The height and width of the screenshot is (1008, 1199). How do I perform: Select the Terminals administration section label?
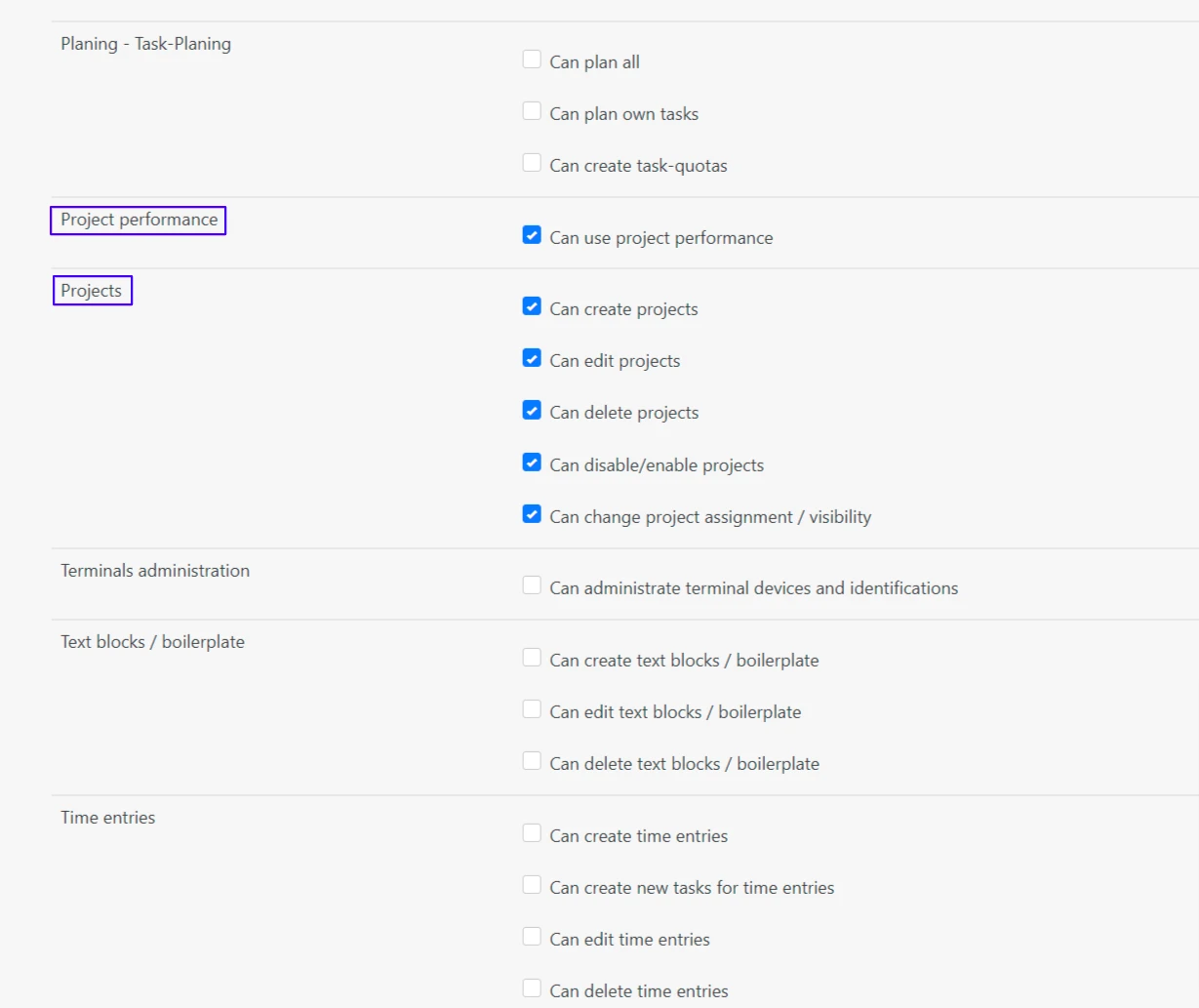pyautogui.click(x=155, y=571)
